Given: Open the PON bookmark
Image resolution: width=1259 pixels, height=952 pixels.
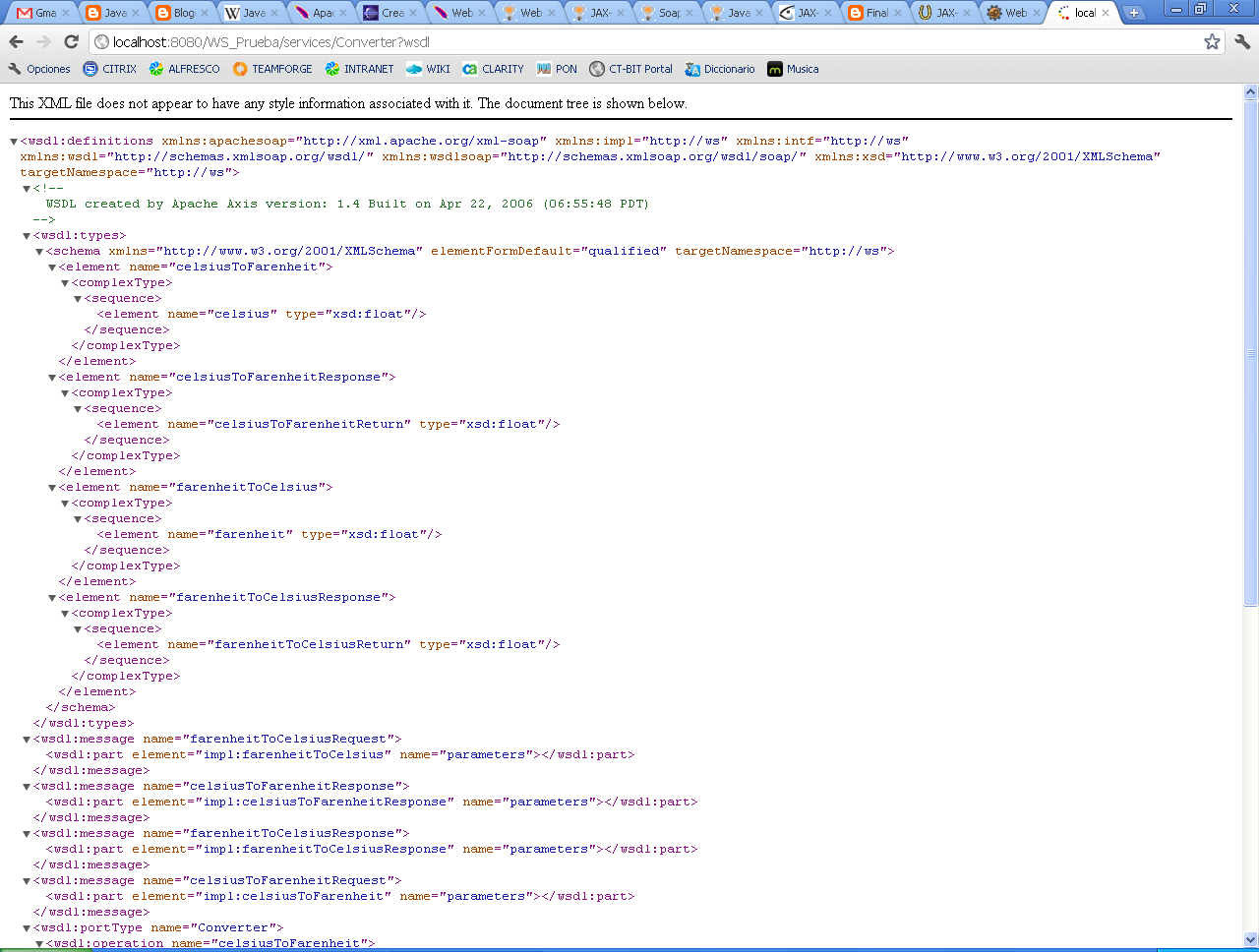Looking at the screenshot, I should point(557,69).
